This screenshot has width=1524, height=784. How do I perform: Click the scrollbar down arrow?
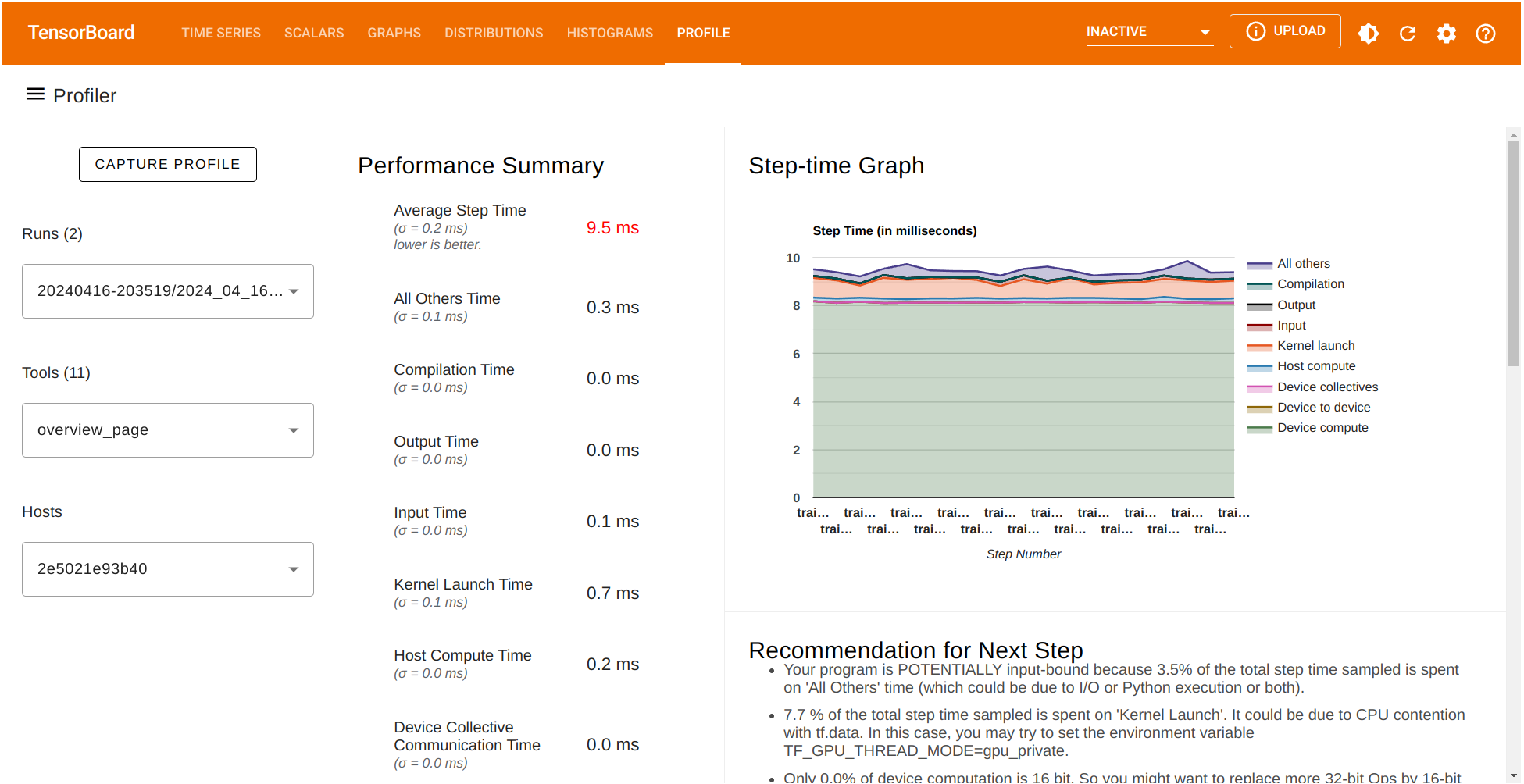pos(1514,777)
